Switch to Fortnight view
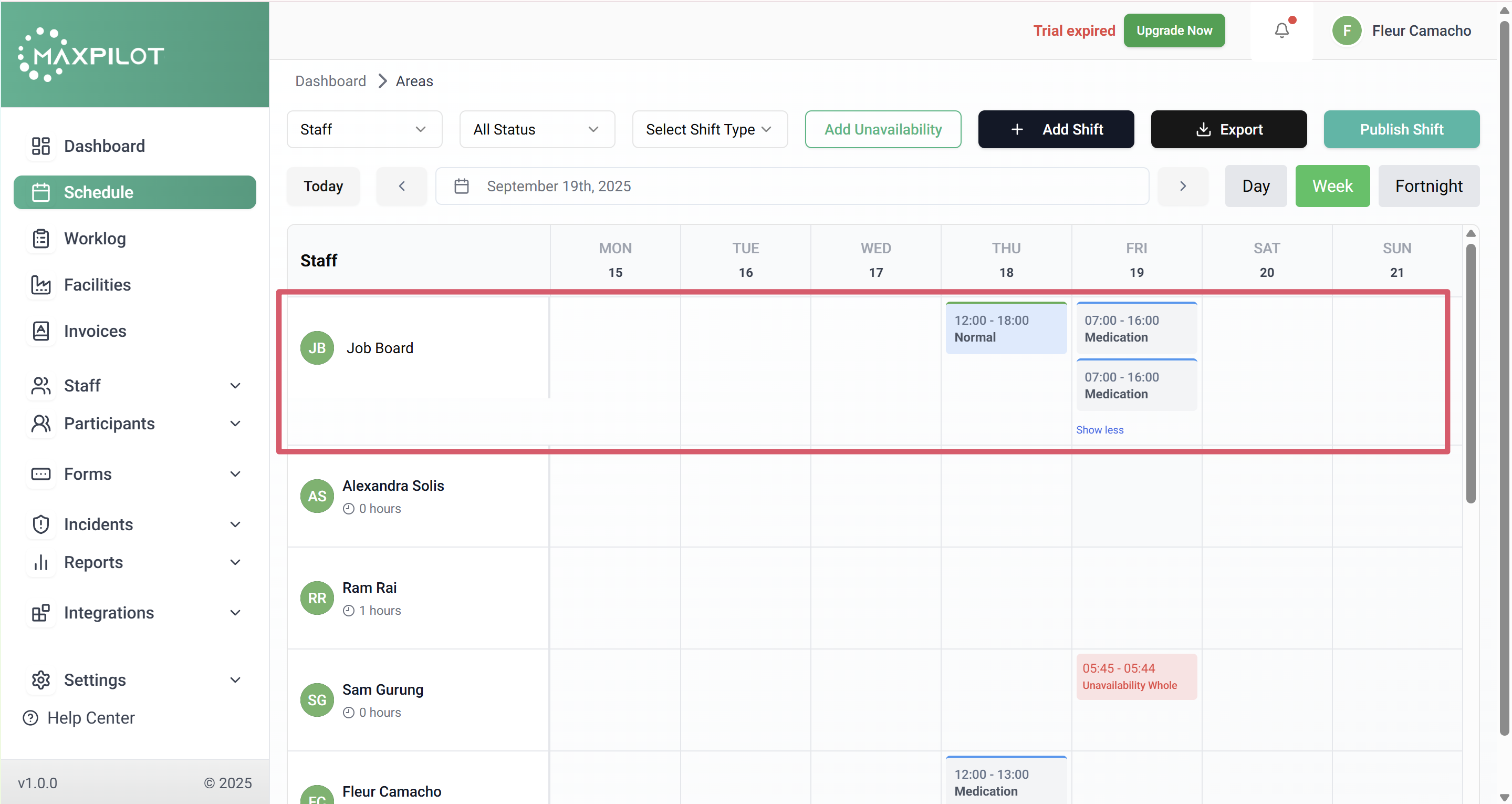This screenshot has height=804, width=1512. click(x=1428, y=186)
